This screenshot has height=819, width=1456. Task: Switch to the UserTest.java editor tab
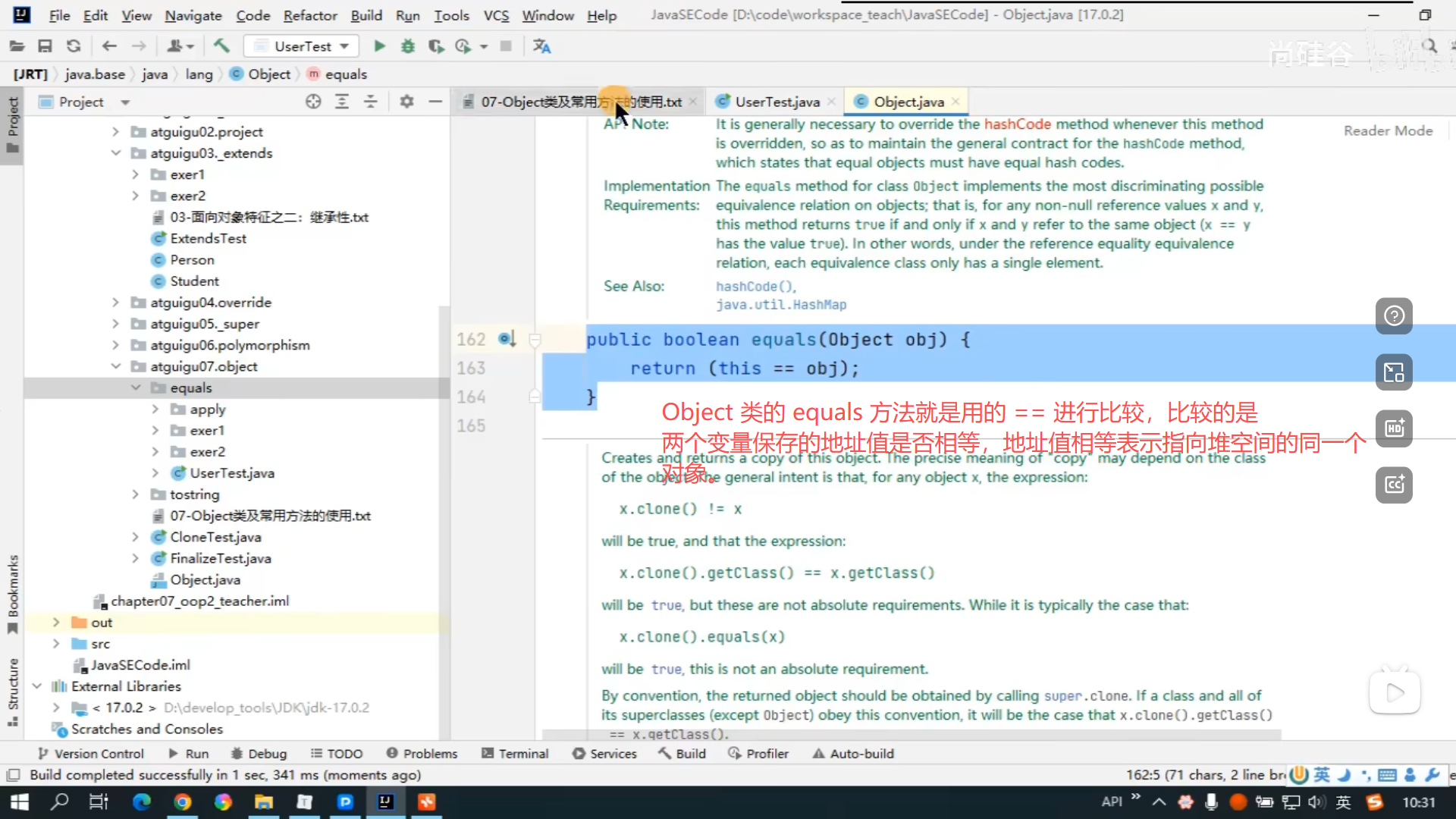pyautogui.click(x=777, y=102)
